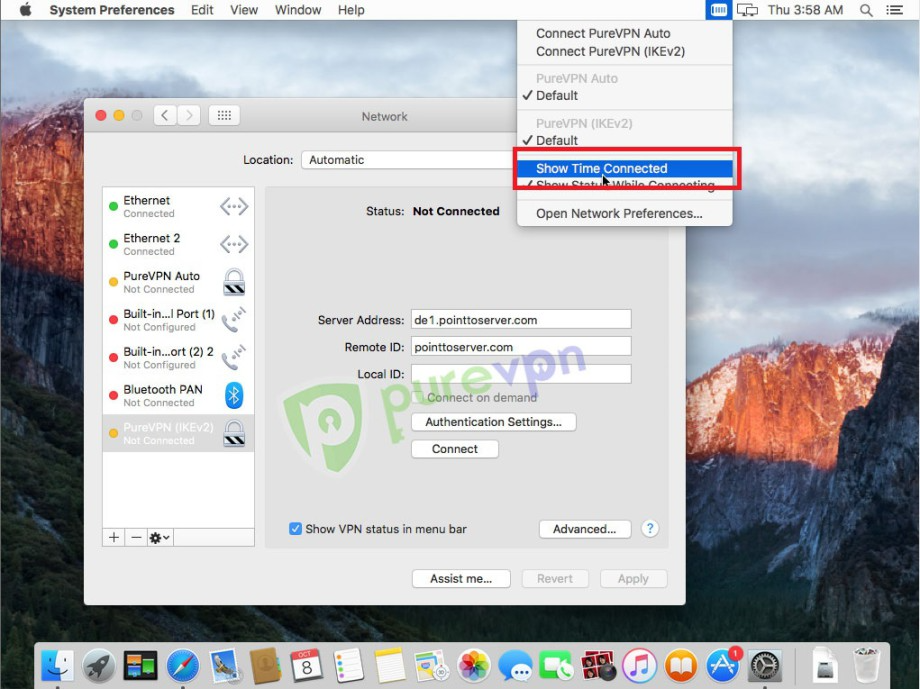Screen dimensions: 920x689
Task: Select Show Time Connected menu item
Action: tap(624, 168)
